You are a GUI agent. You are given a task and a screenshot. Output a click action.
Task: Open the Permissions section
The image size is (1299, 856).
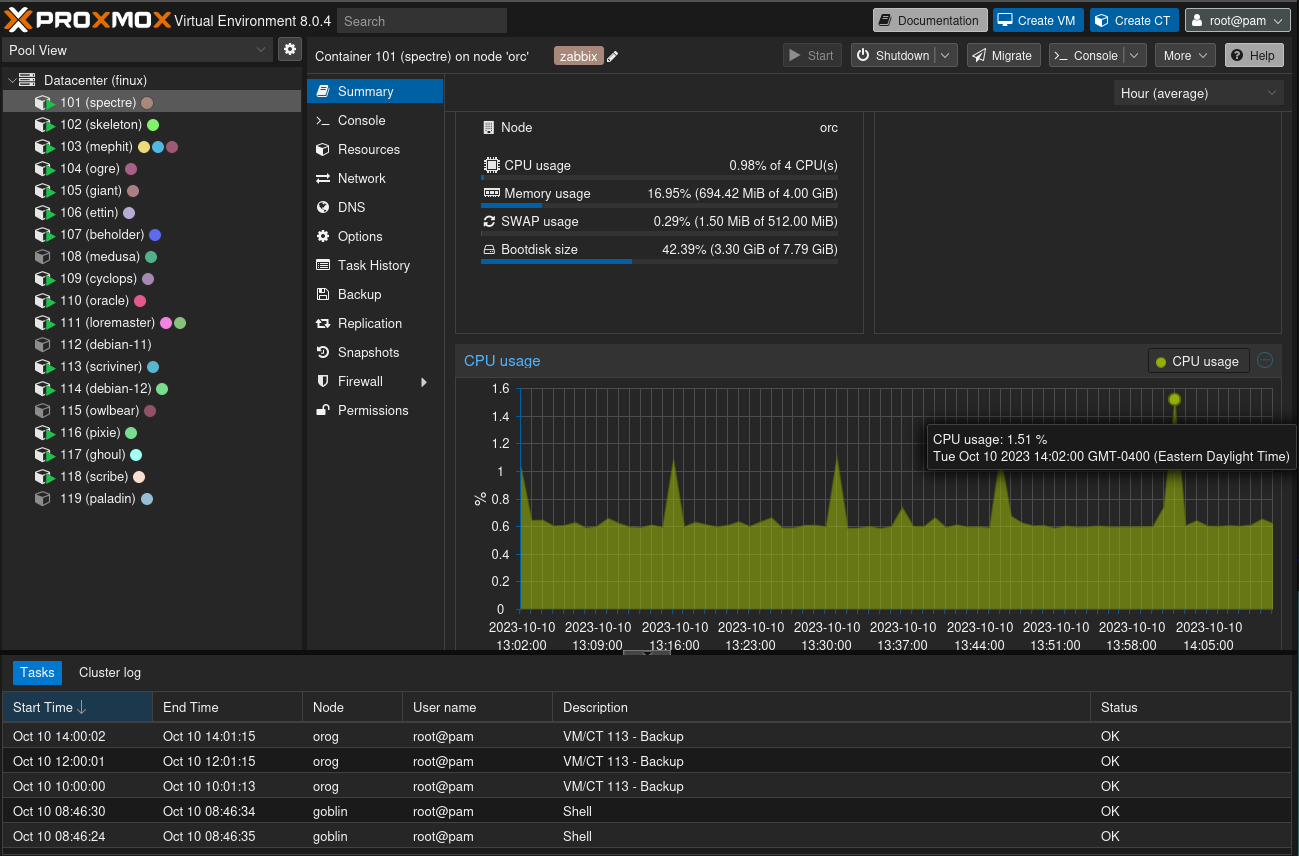coord(372,410)
